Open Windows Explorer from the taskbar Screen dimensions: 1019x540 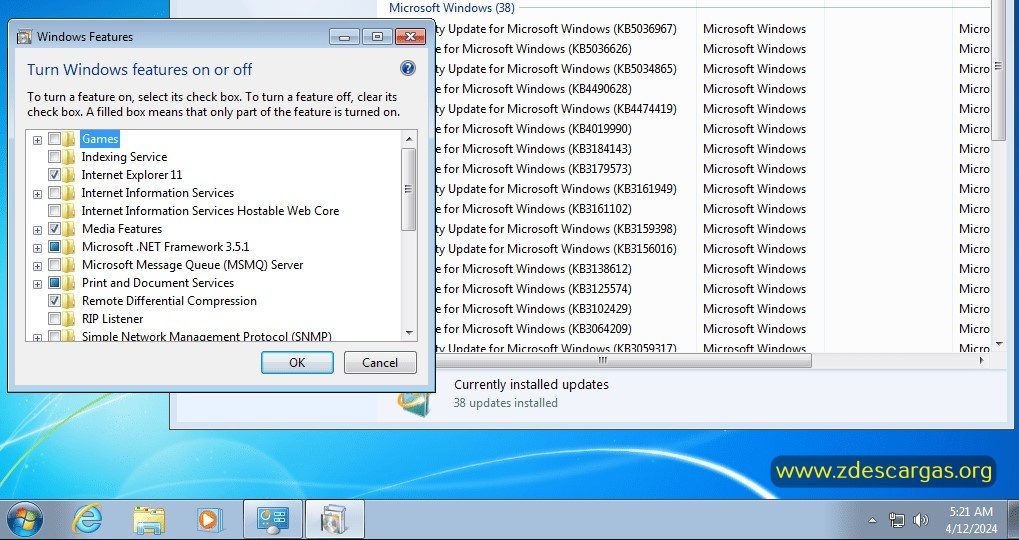tap(149, 519)
